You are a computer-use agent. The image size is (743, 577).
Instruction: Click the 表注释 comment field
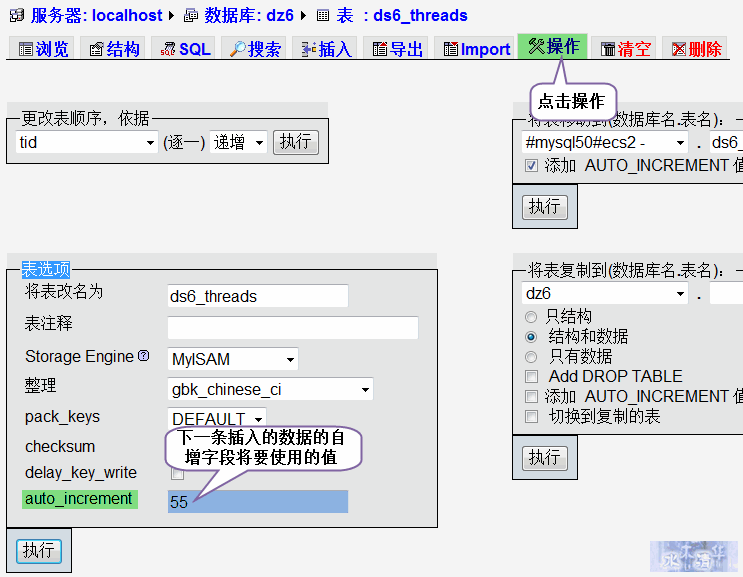(x=293, y=327)
